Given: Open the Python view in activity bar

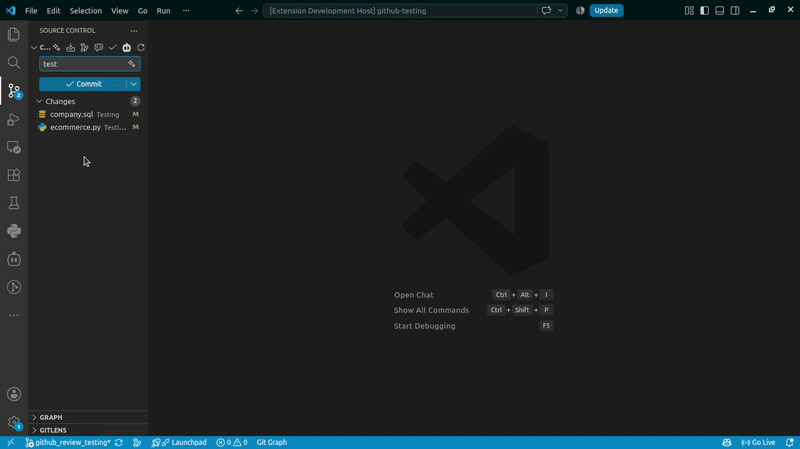Looking at the screenshot, I should click(x=14, y=231).
